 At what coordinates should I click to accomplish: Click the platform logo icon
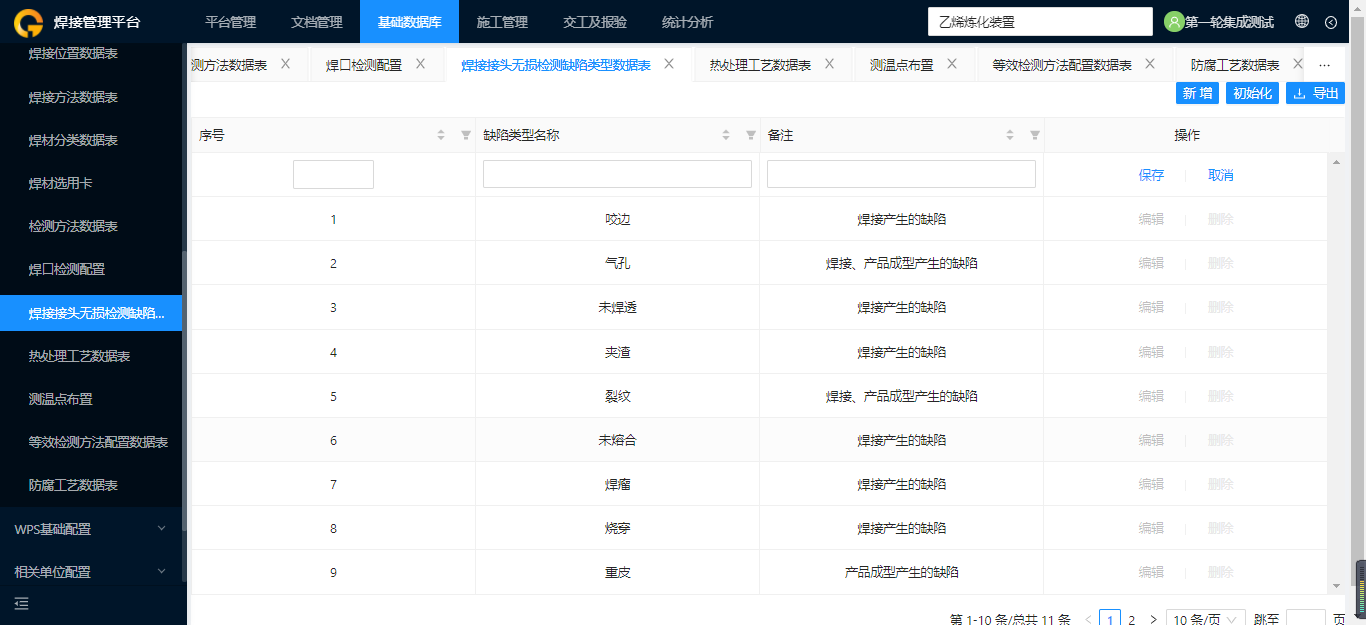28,22
